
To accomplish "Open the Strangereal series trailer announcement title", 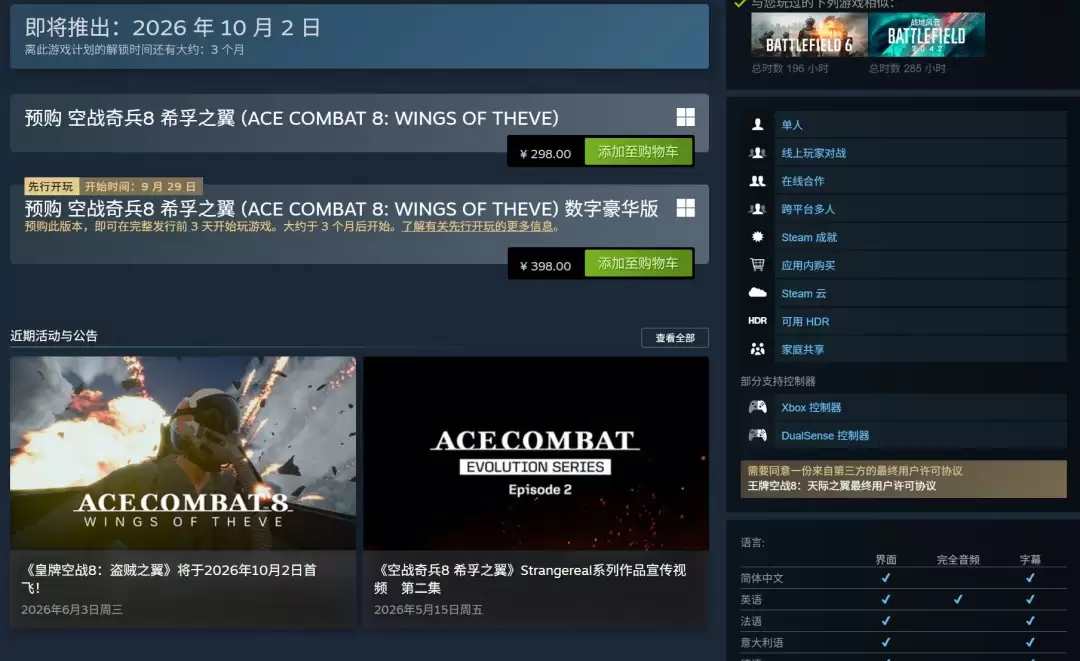I will tap(530, 578).
